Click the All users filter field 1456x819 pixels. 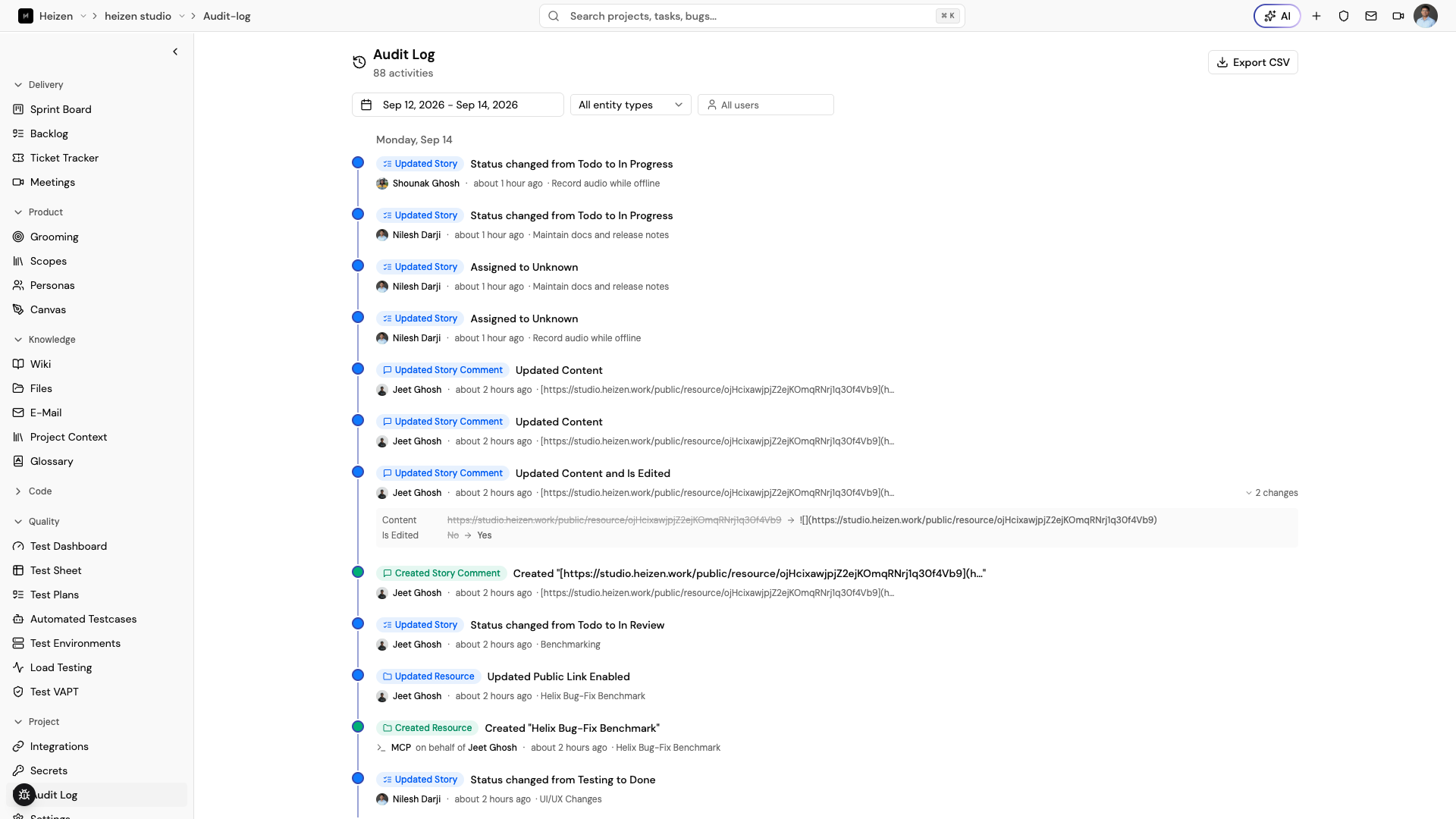coord(765,105)
